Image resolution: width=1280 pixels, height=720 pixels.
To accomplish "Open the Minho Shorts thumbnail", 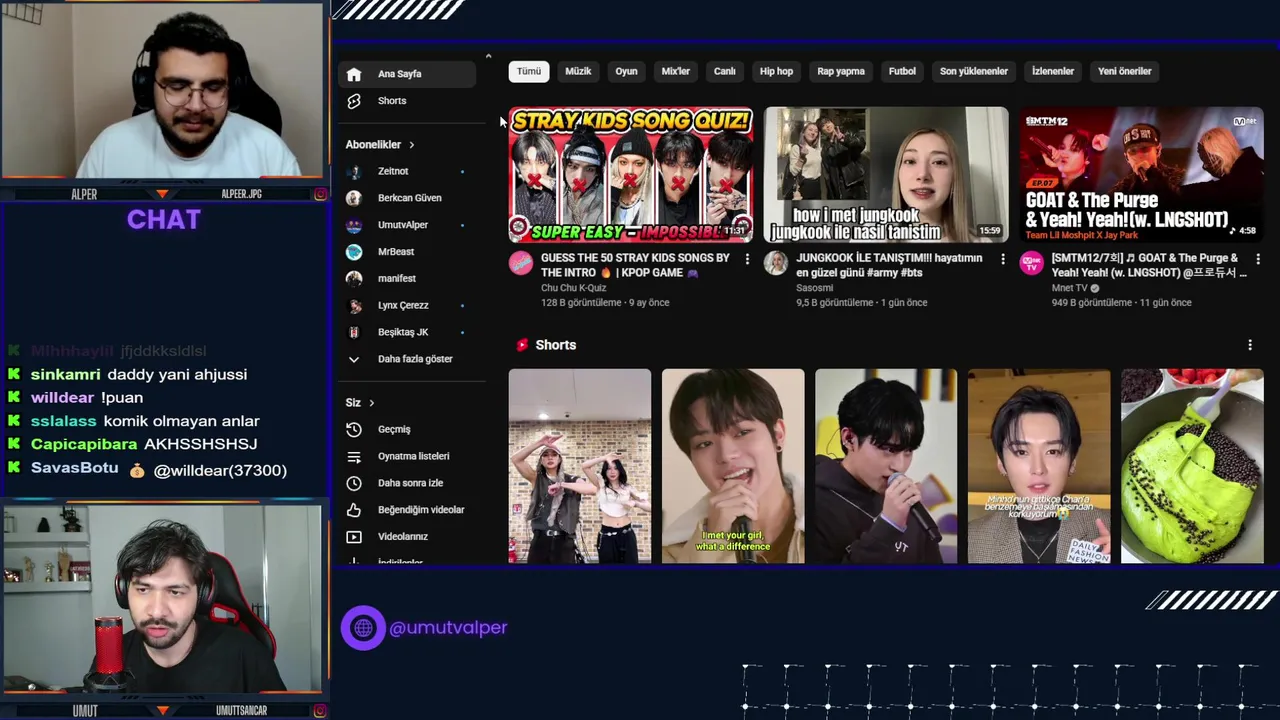I will pos(1039,466).
